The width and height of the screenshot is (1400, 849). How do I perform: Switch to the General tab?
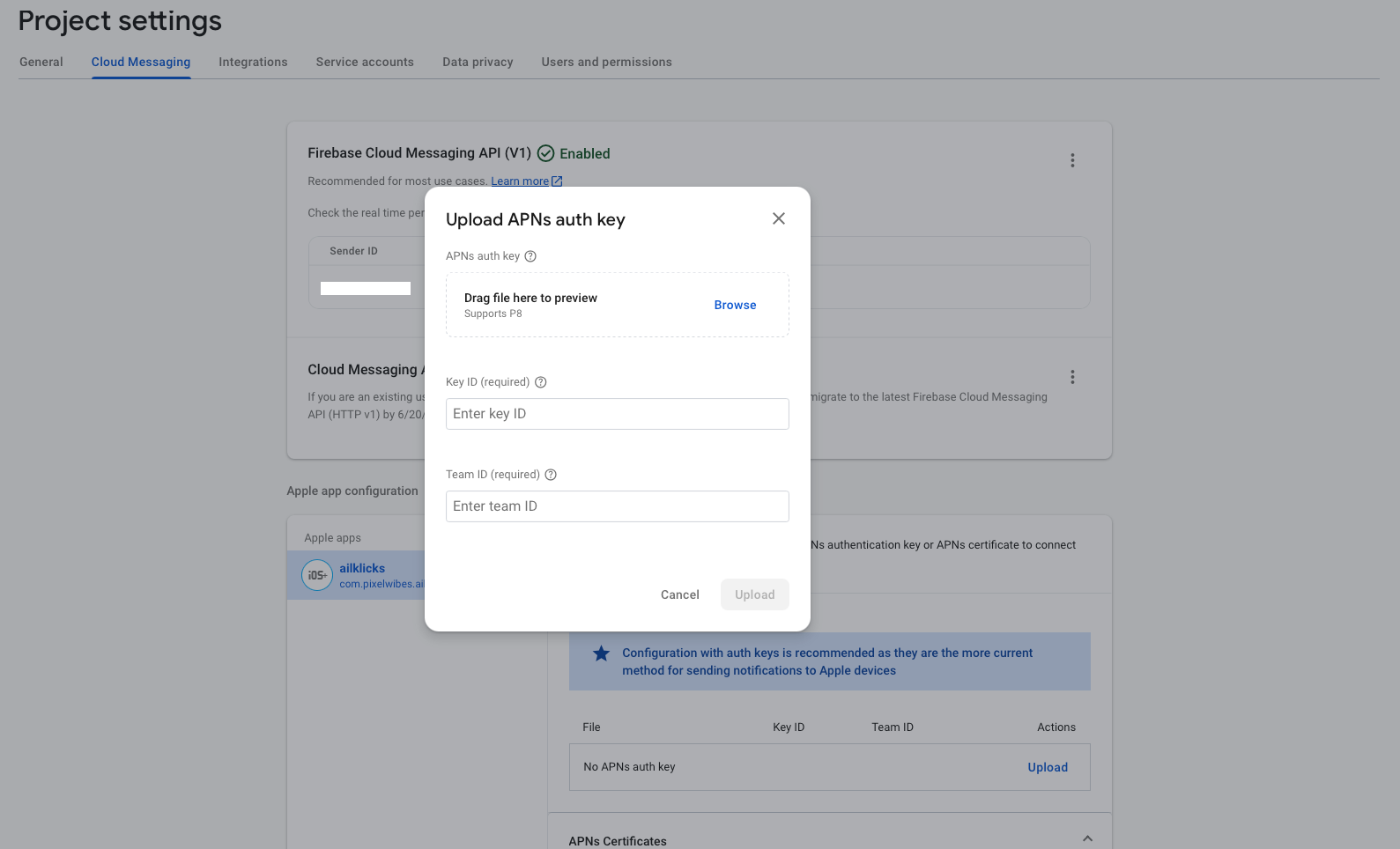41,63
